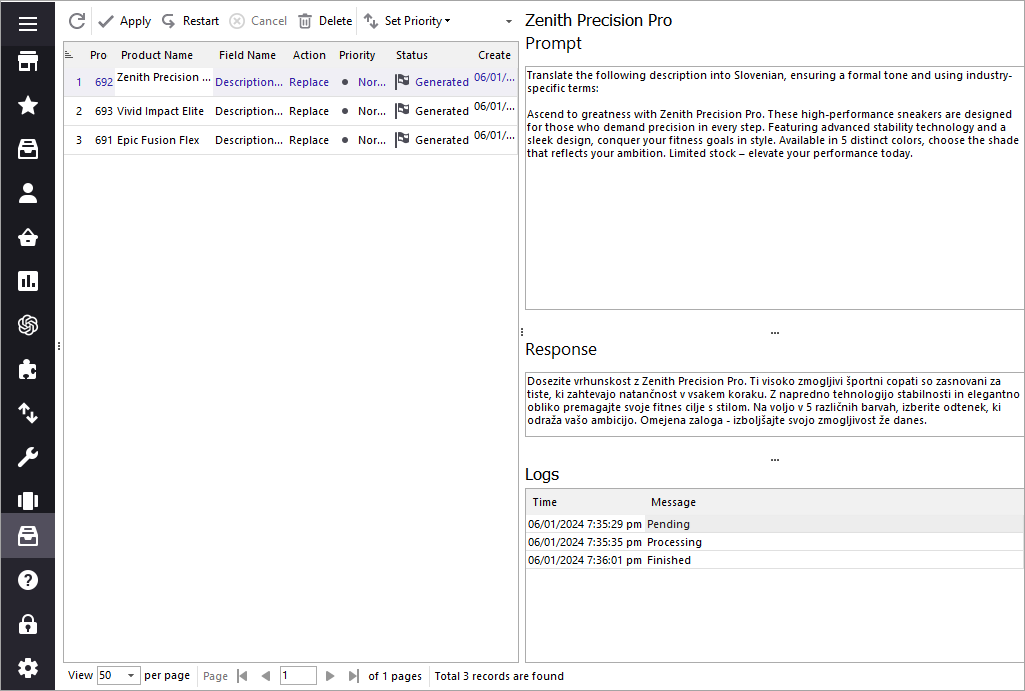Sort by Status column
The height and width of the screenshot is (691, 1025).
pyautogui.click(x=412, y=55)
